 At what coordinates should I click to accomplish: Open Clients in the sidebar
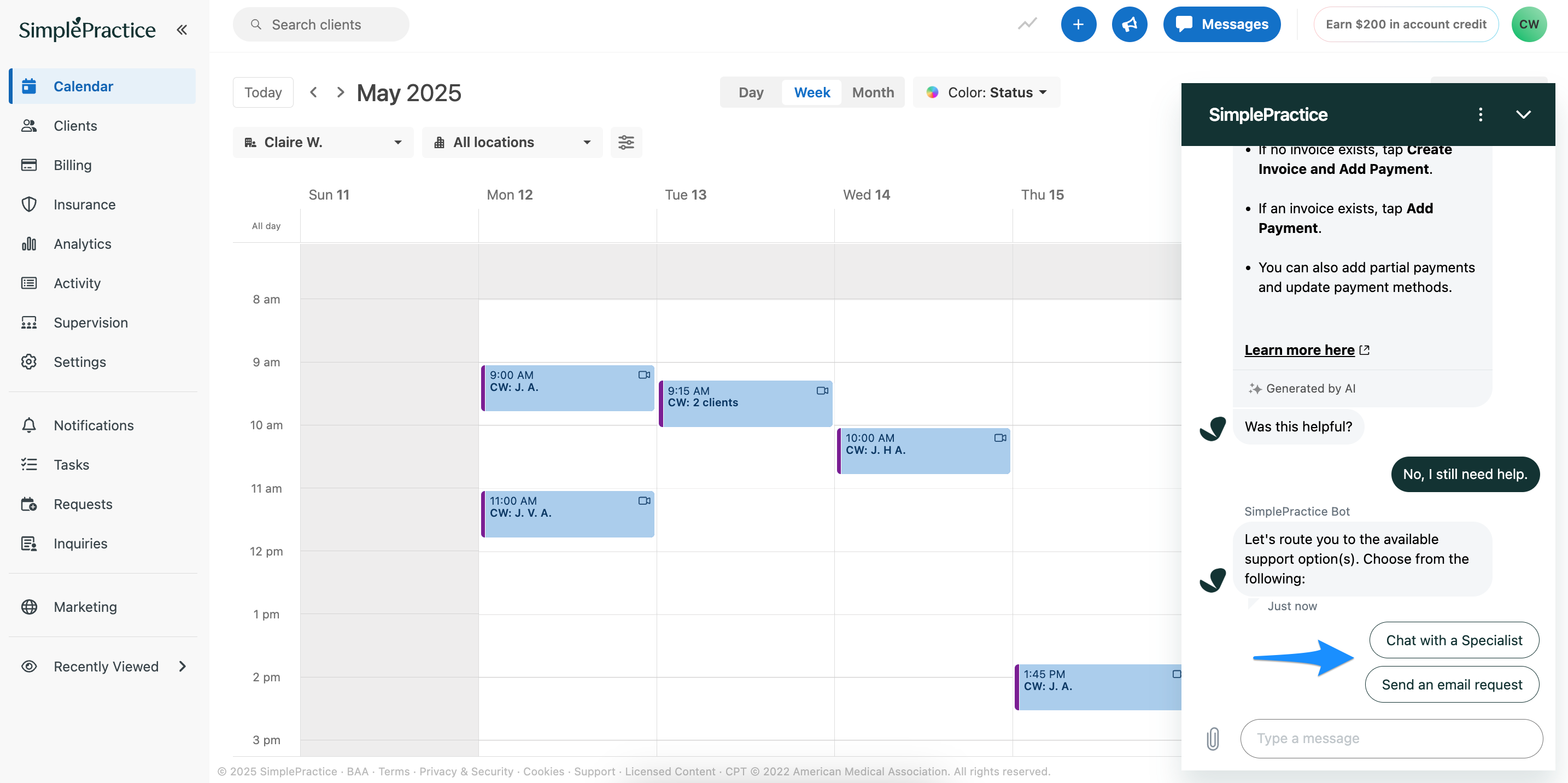(x=102, y=125)
